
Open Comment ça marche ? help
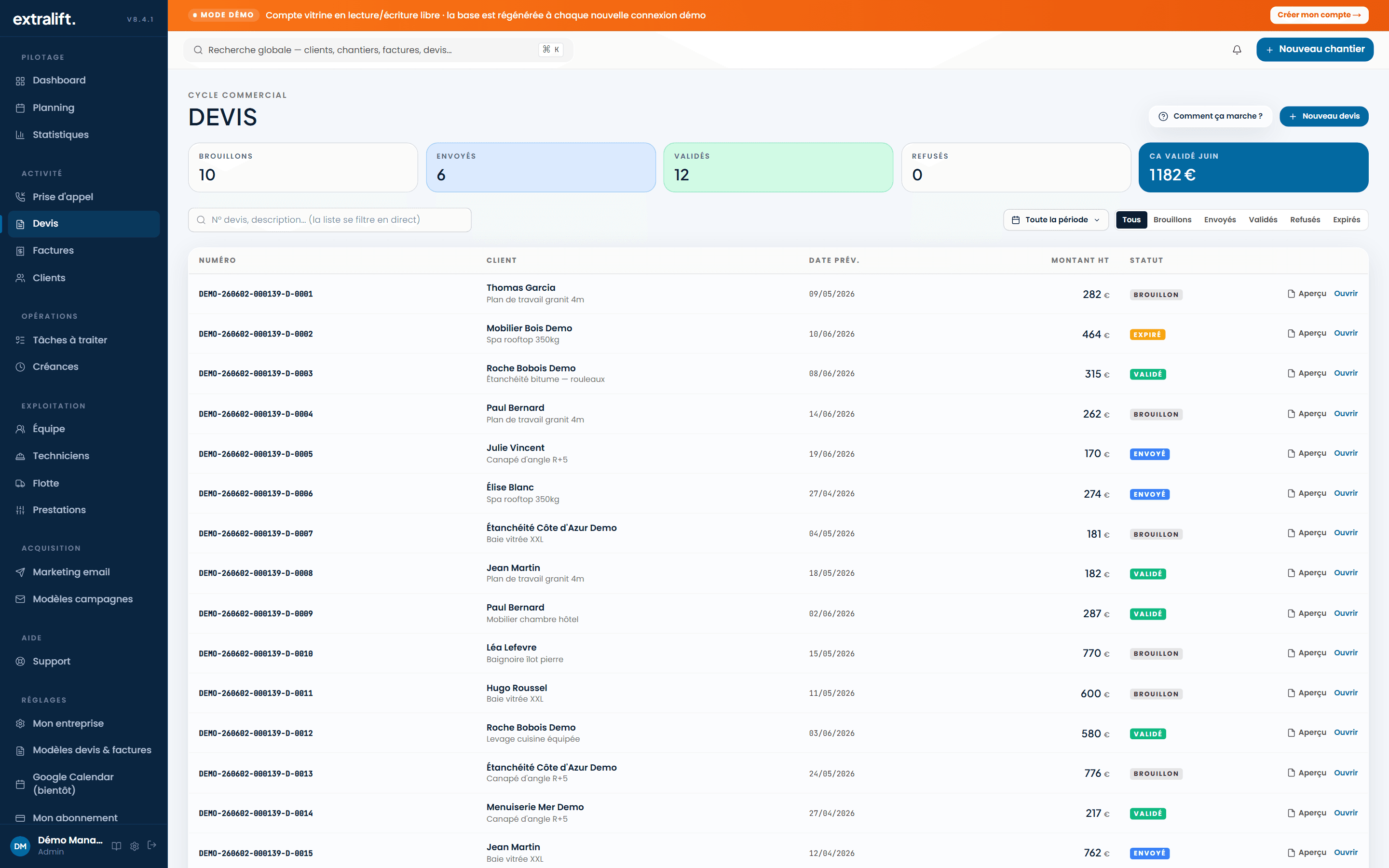click(x=1210, y=117)
